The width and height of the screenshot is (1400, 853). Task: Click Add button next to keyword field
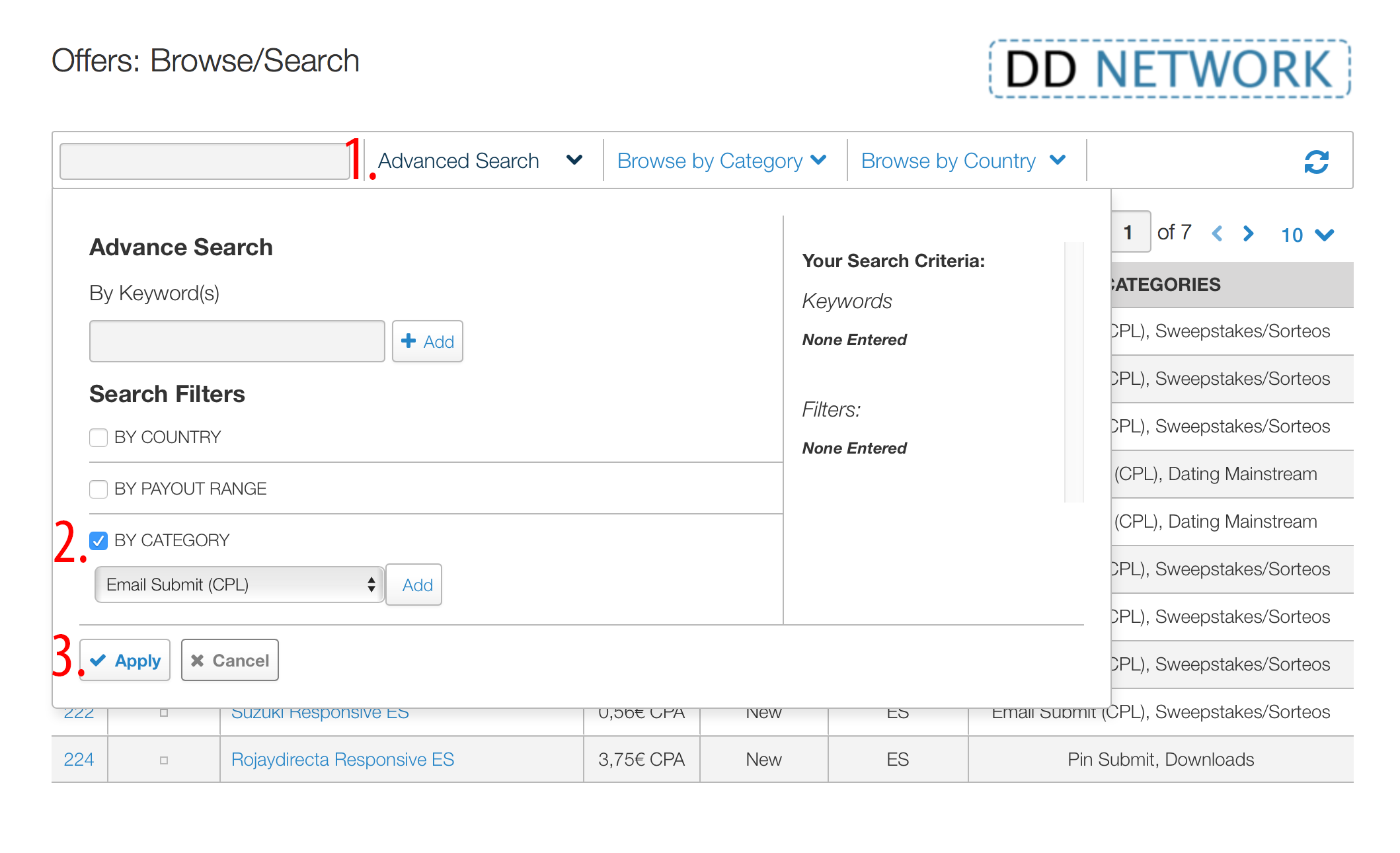[x=428, y=341]
